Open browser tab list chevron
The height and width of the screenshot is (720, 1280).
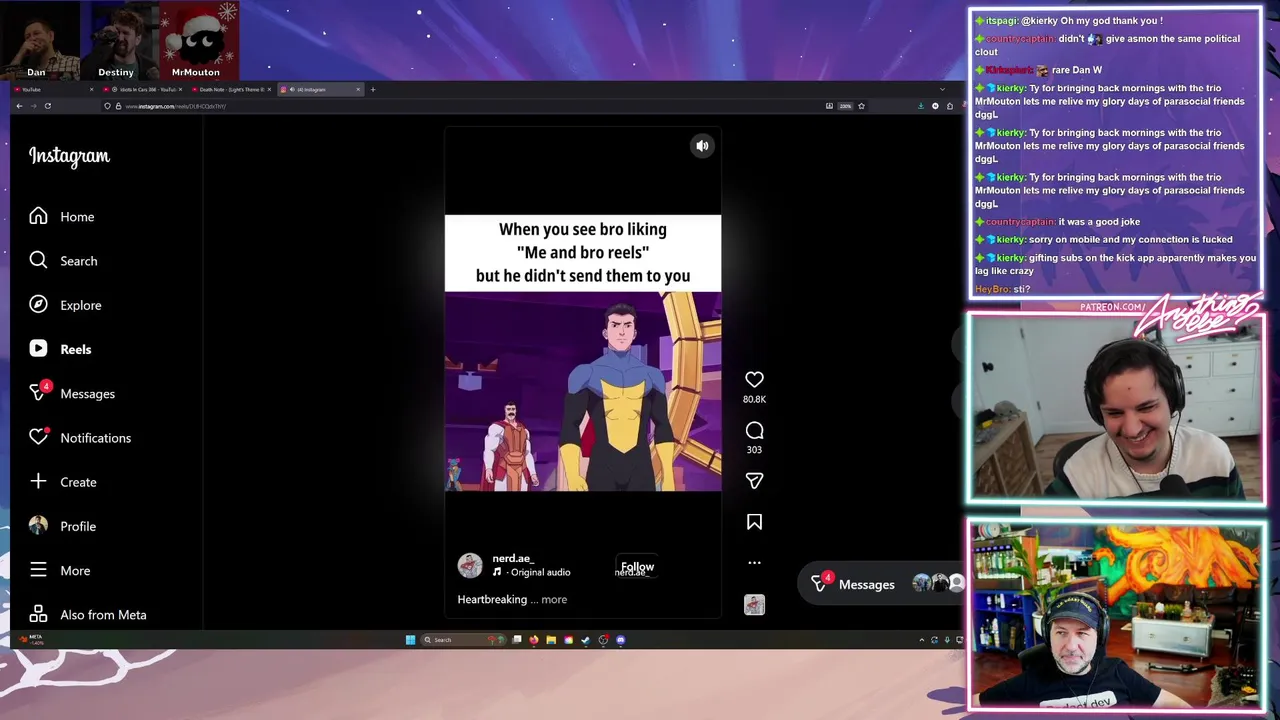point(942,90)
